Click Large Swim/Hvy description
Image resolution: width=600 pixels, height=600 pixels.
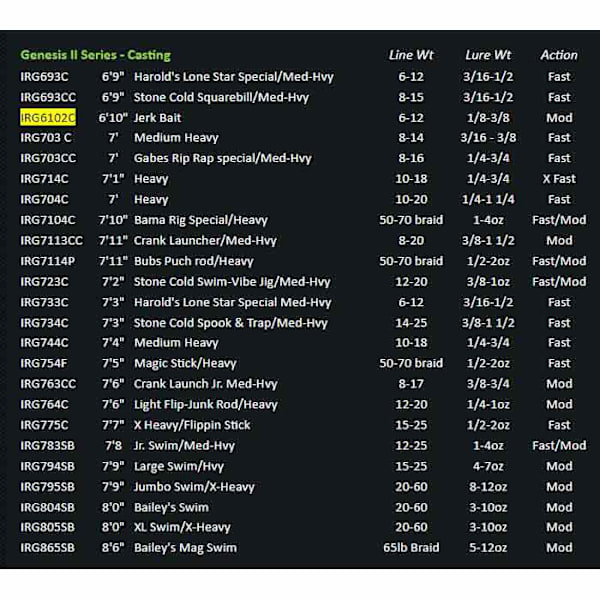pyautogui.click(x=179, y=466)
